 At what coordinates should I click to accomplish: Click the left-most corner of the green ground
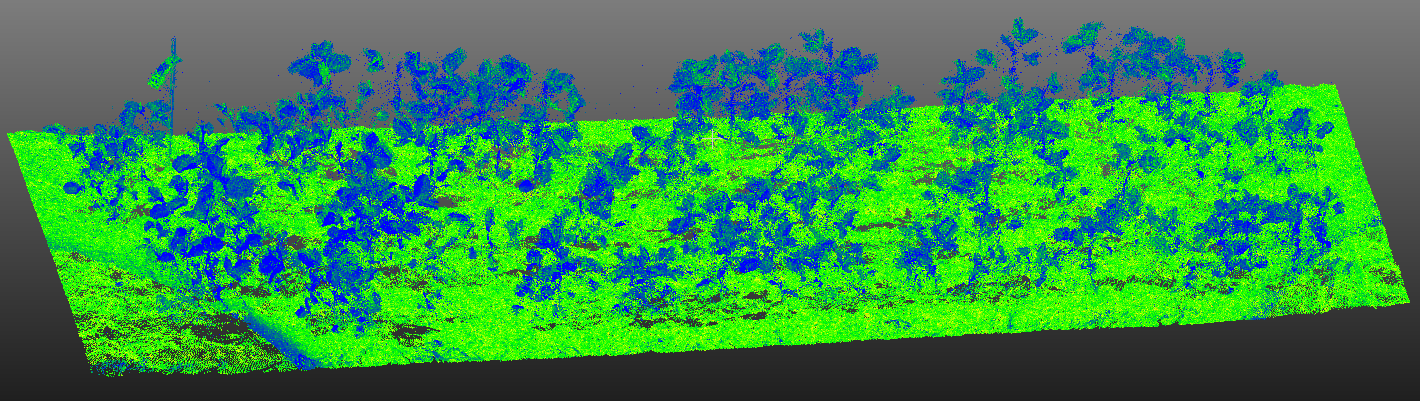pyautogui.click(x=10, y=134)
